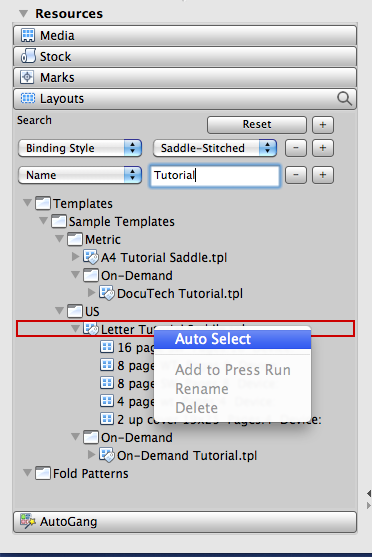Choose Add to Press Run menu item

click(x=233, y=370)
